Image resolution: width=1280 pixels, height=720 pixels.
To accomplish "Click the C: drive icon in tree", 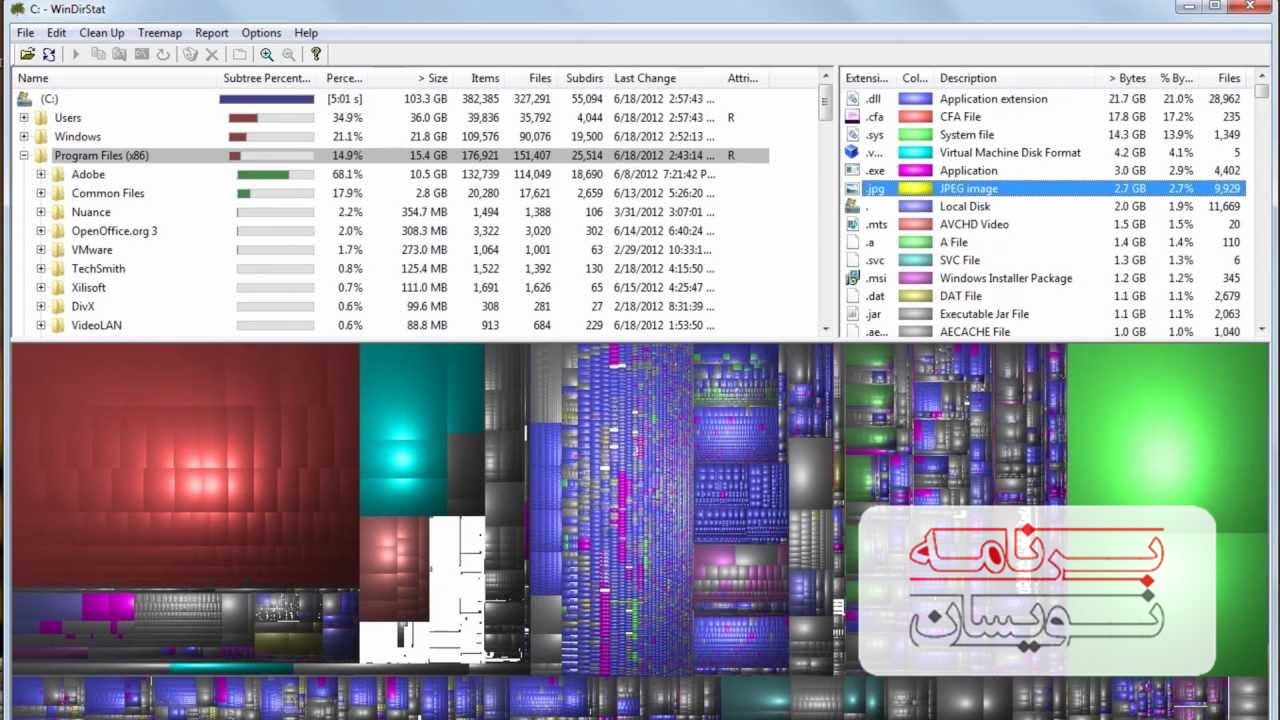I will point(25,99).
